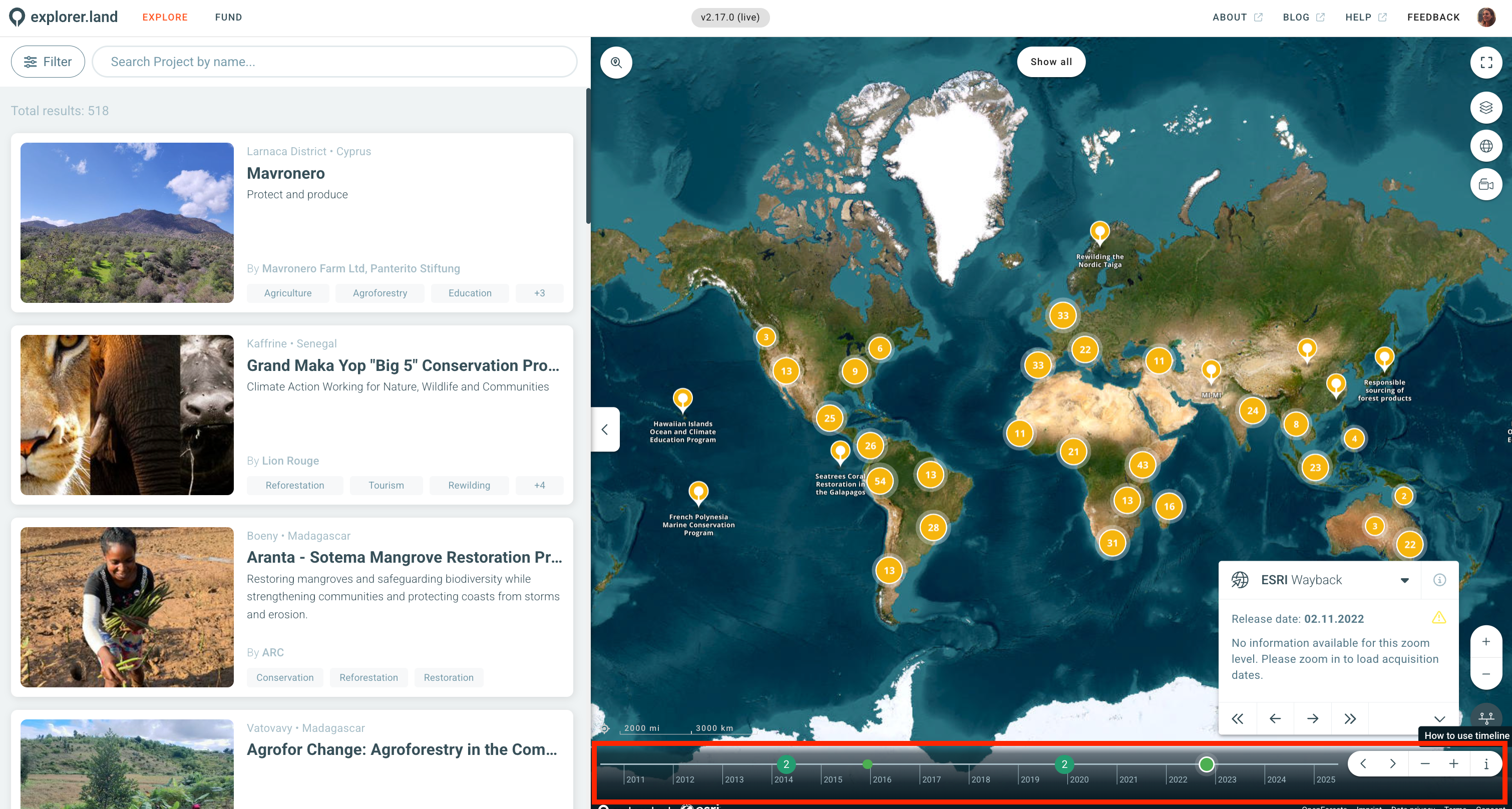Select the Rewilding tag

(469, 485)
